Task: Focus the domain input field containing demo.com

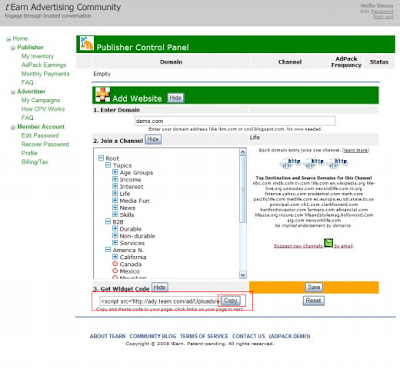Action: [235, 121]
